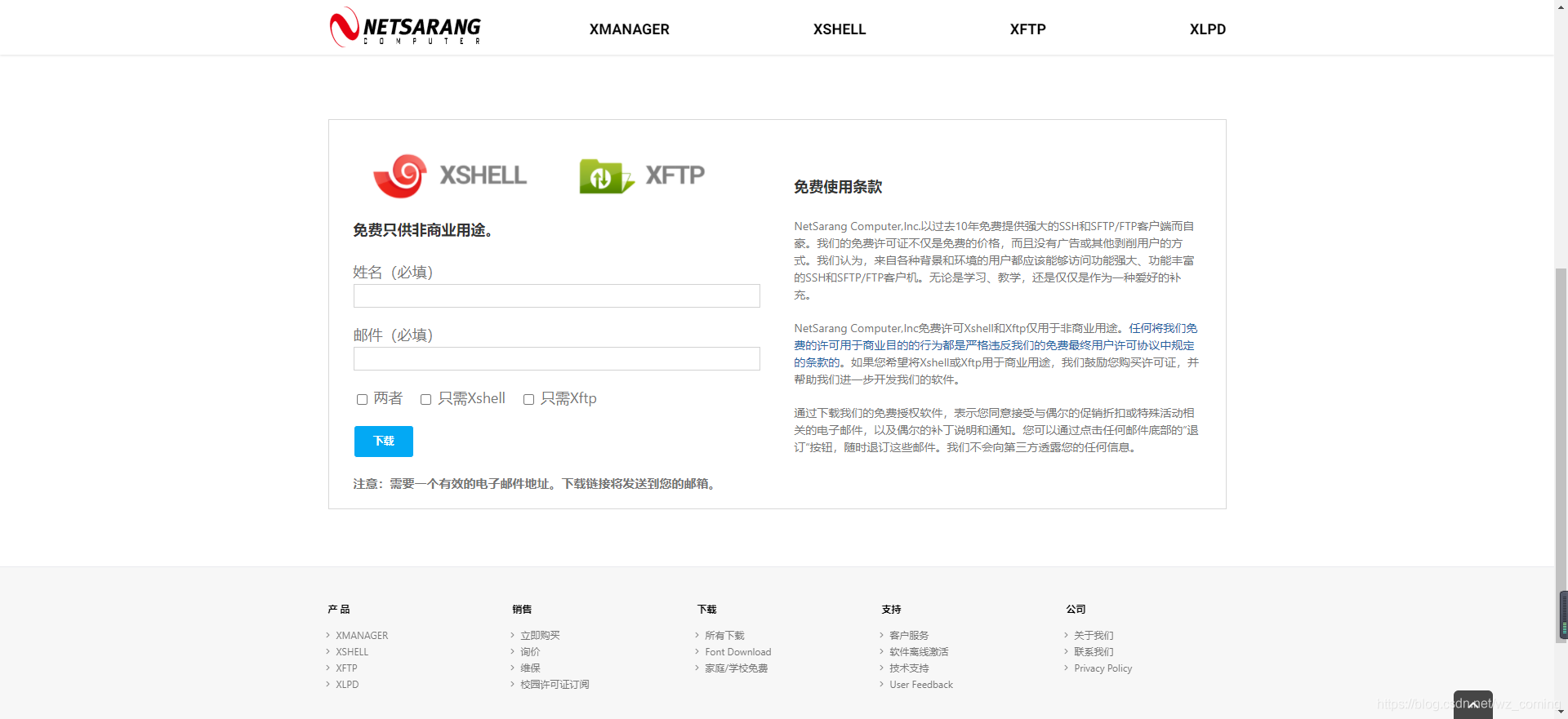
Task: Click the scroll-to-top arrow button
Action: click(x=1472, y=704)
